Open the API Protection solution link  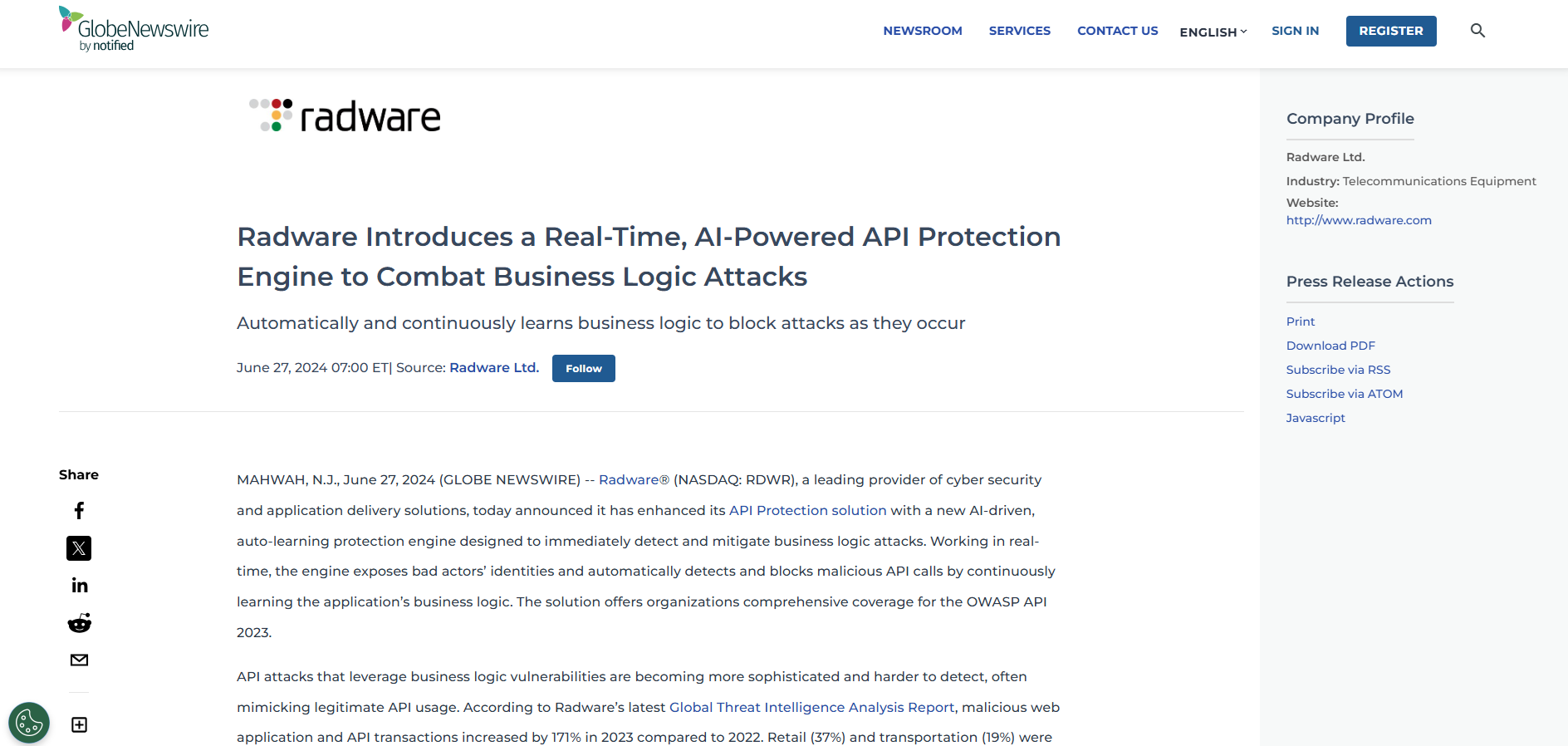[807, 510]
